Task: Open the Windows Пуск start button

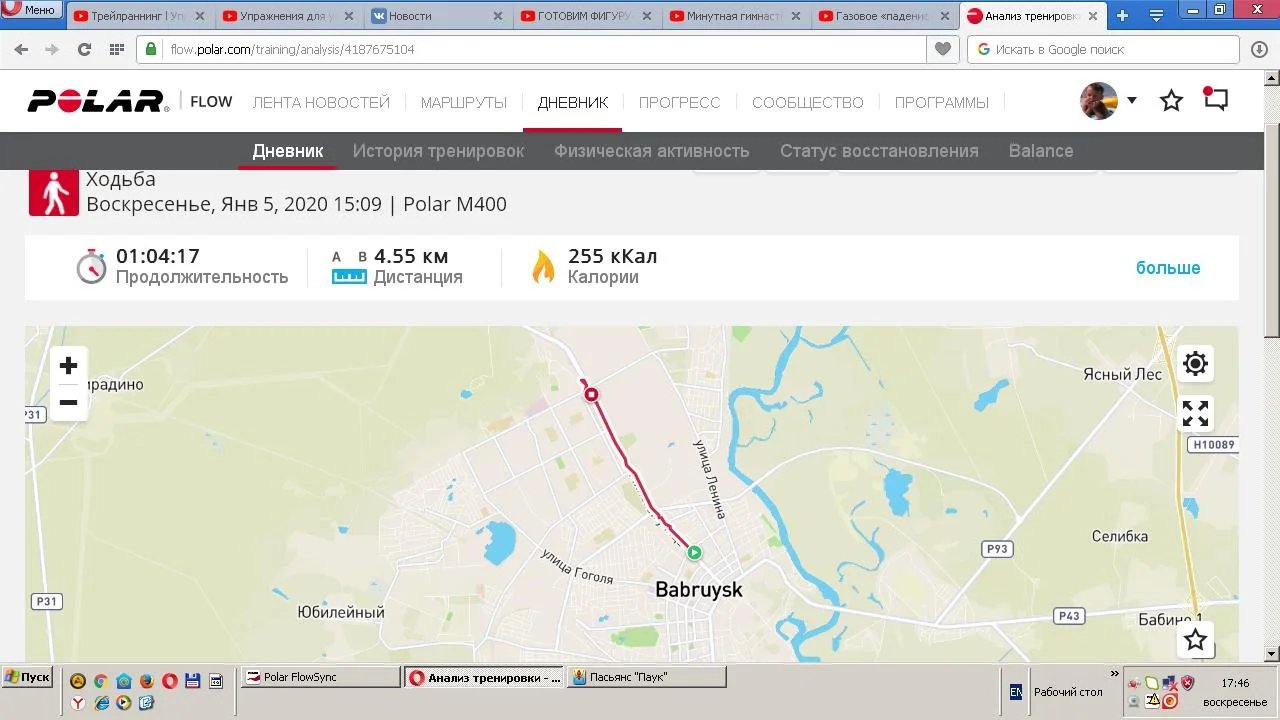Action: click(x=27, y=677)
